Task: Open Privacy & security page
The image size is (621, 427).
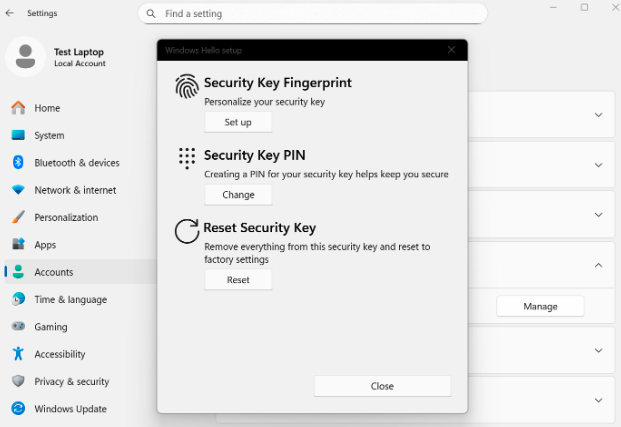Action: pyautogui.click(x=71, y=382)
